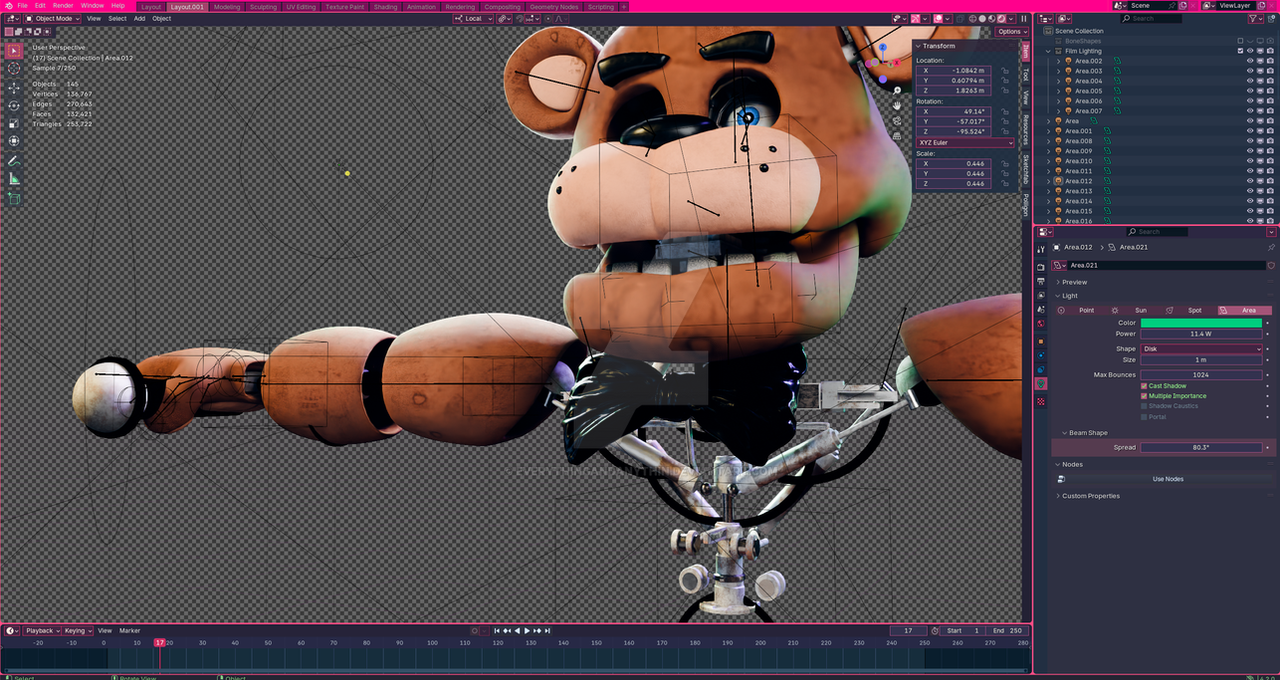Image resolution: width=1280 pixels, height=680 pixels.
Task: Open the Render menu
Action: coord(63,6)
